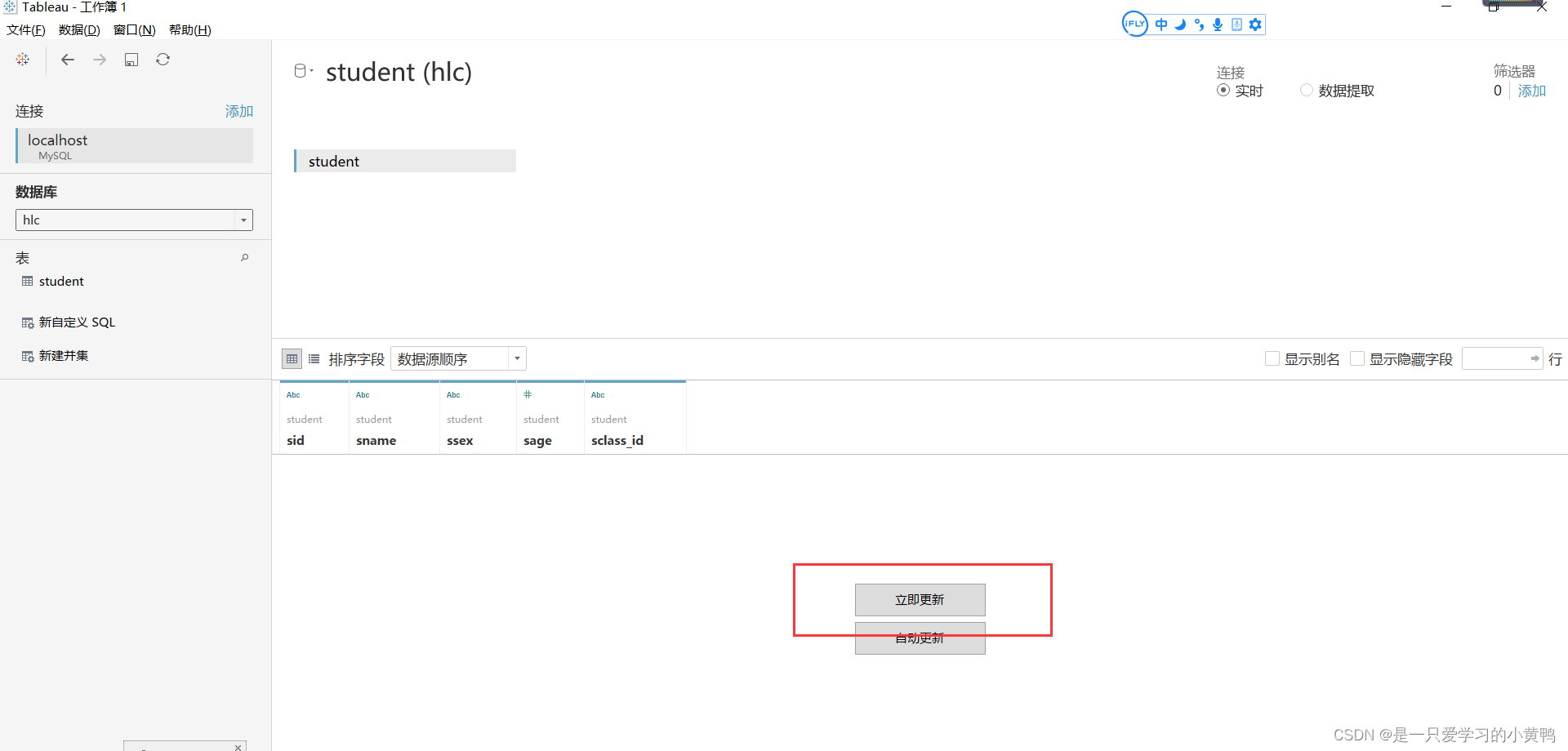Click the data source Refresh icon
The width and height of the screenshot is (1568, 751).
click(x=163, y=59)
